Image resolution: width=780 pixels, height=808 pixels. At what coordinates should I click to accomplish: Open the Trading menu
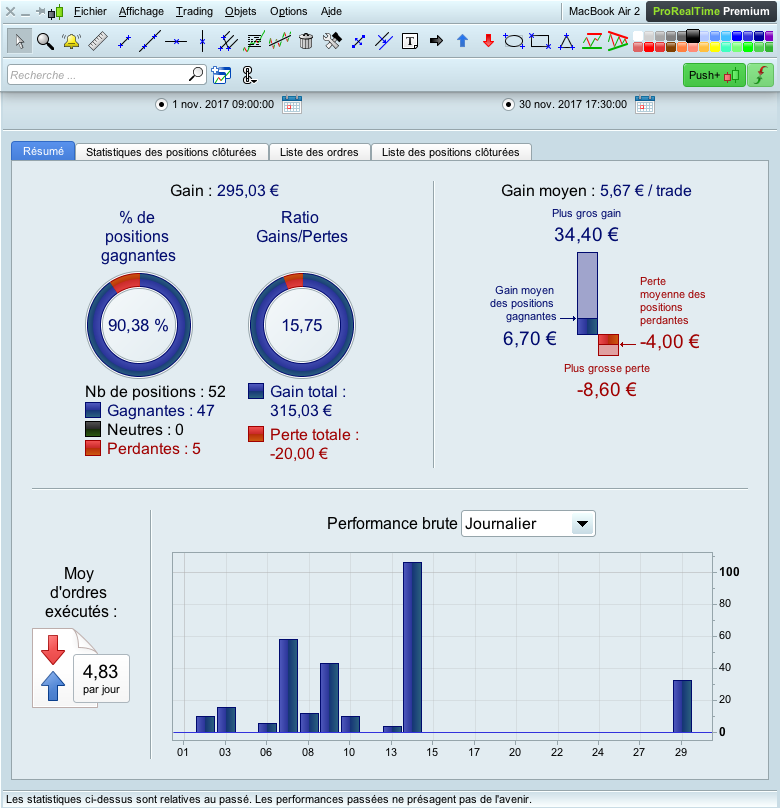tap(194, 11)
